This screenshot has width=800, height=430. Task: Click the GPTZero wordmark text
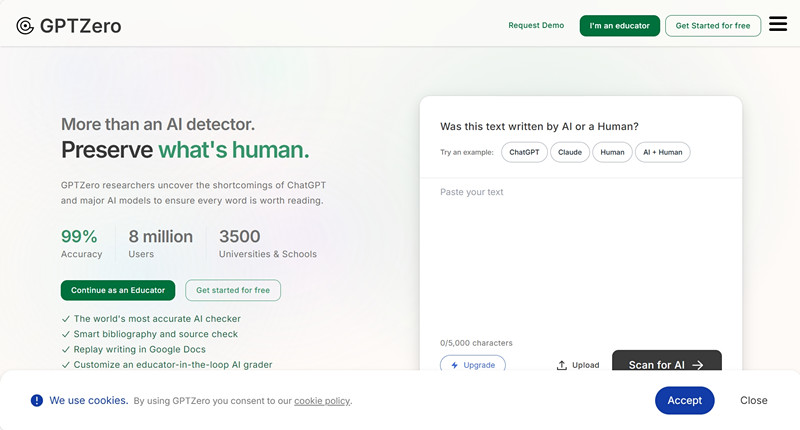[x=81, y=26]
